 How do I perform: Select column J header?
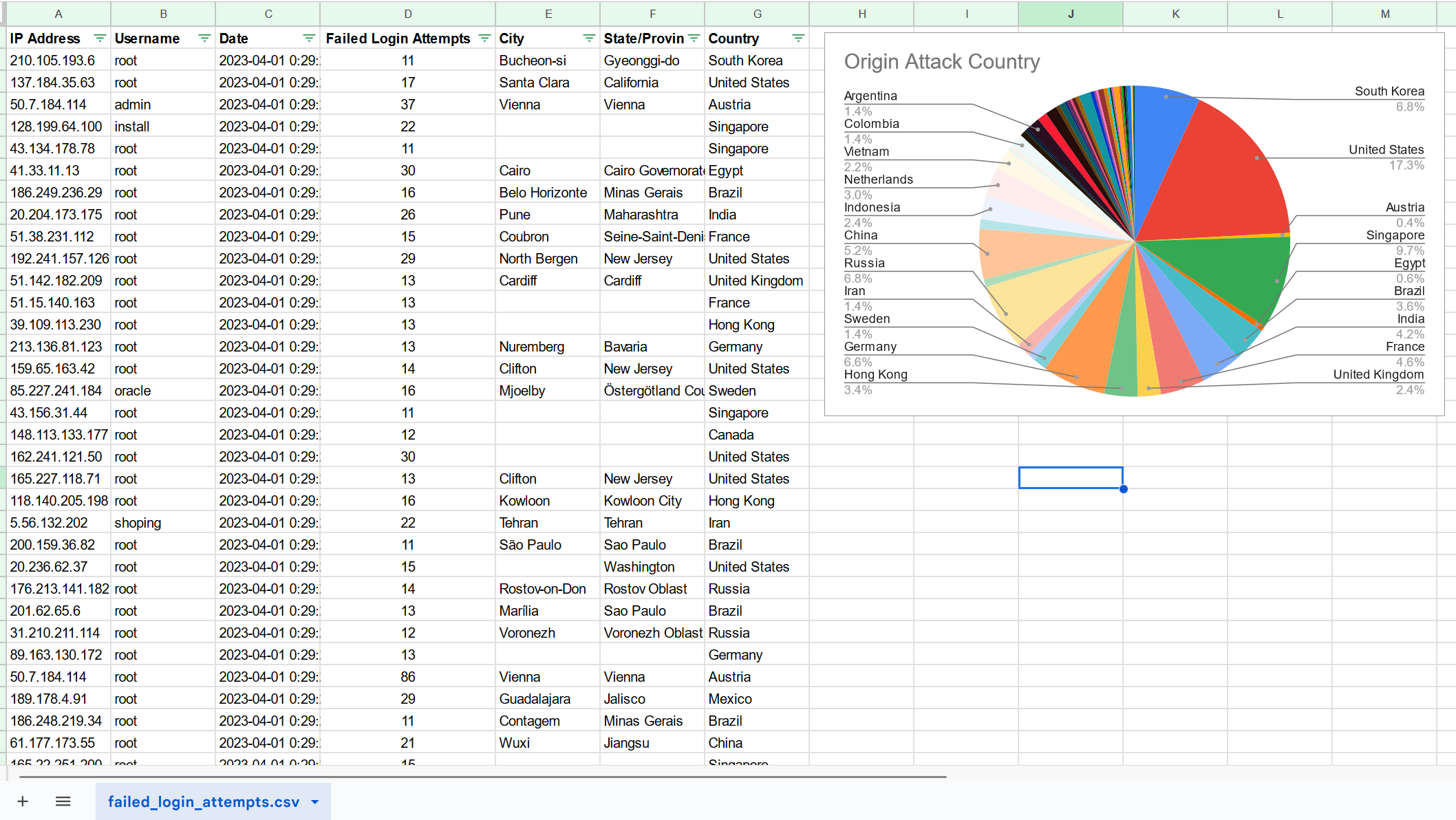pyautogui.click(x=1071, y=14)
